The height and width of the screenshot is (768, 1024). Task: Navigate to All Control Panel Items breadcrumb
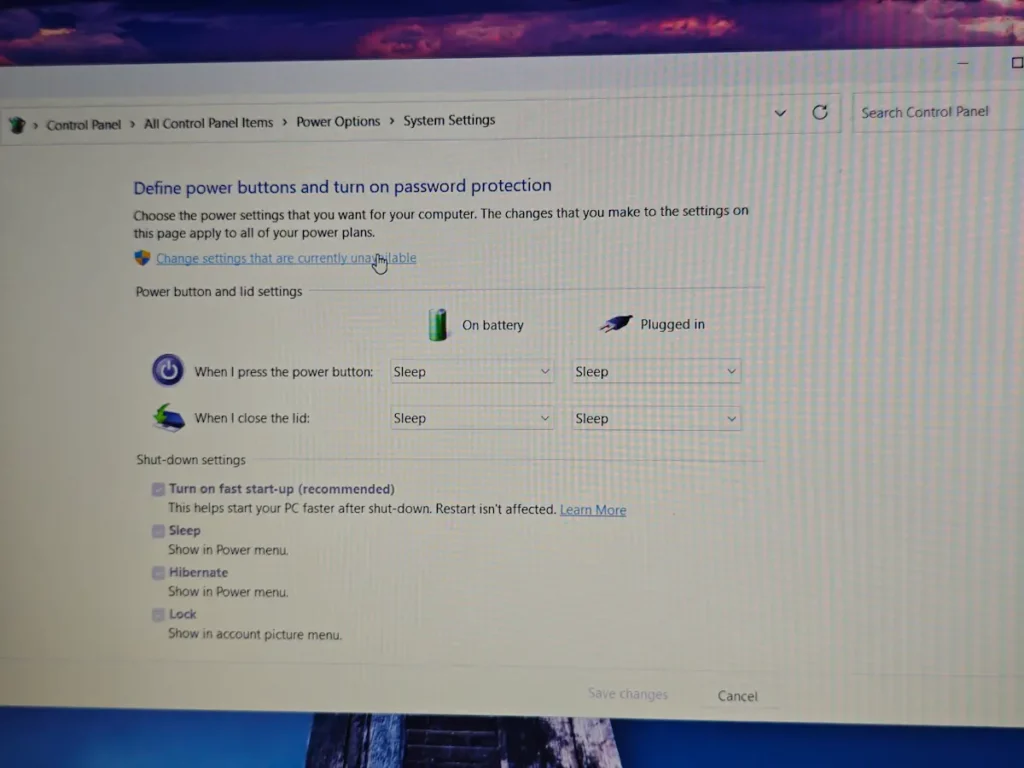point(208,122)
